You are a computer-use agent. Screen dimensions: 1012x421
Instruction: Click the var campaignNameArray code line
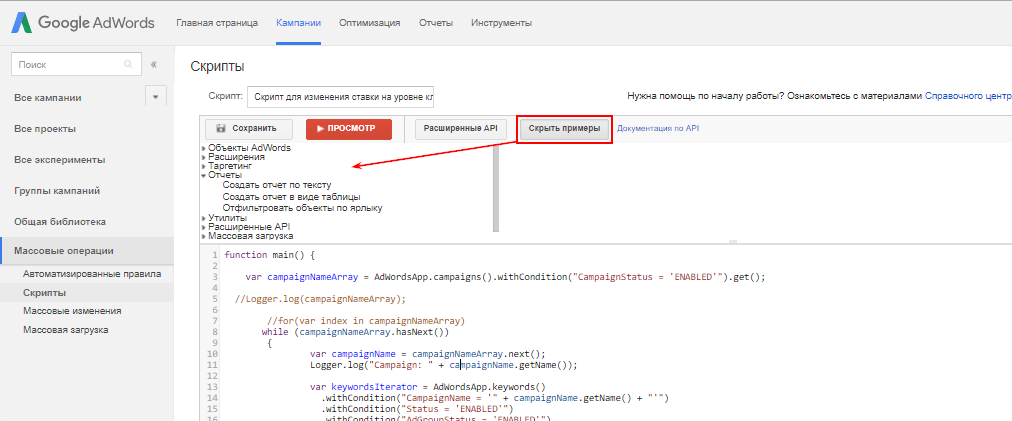tap(505, 277)
